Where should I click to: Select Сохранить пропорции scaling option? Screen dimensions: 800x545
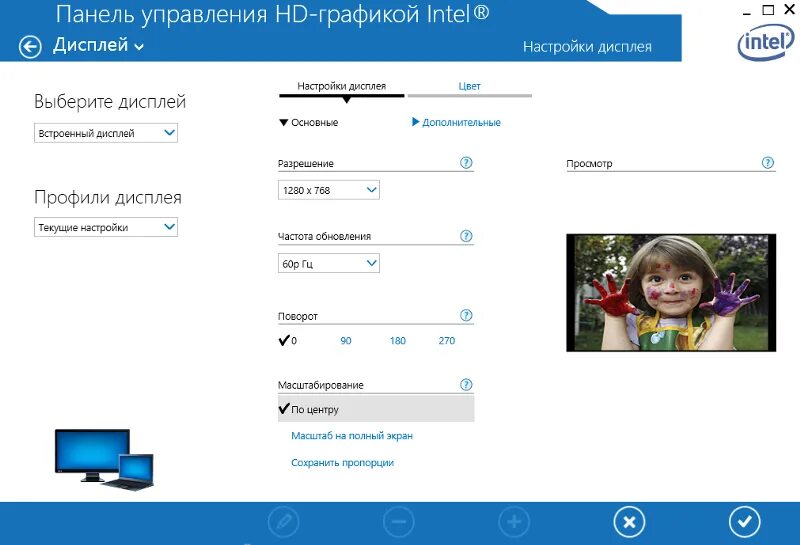342,463
